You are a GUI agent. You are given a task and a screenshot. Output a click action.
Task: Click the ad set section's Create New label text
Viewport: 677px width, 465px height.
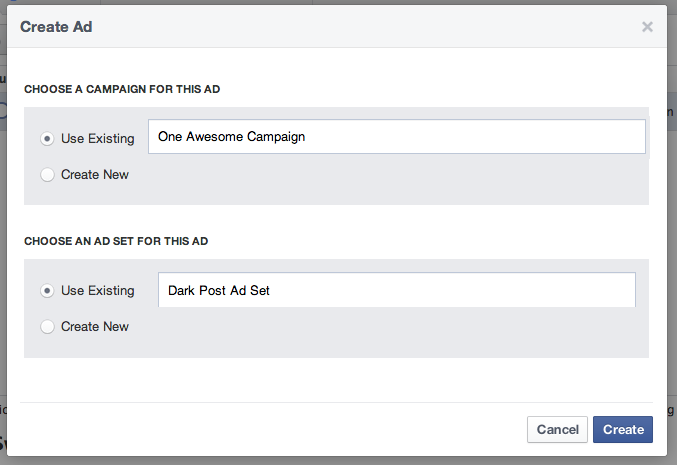tap(95, 326)
